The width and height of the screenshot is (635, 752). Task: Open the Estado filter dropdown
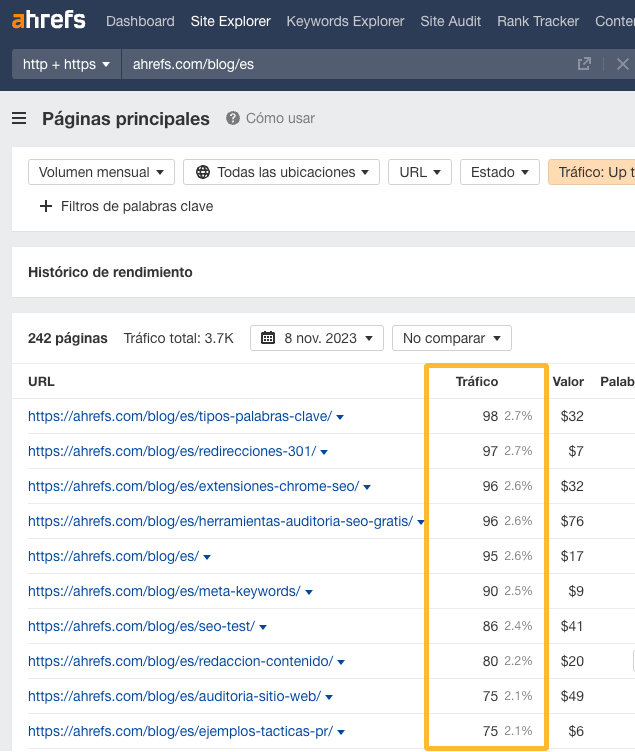[x=500, y=172]
